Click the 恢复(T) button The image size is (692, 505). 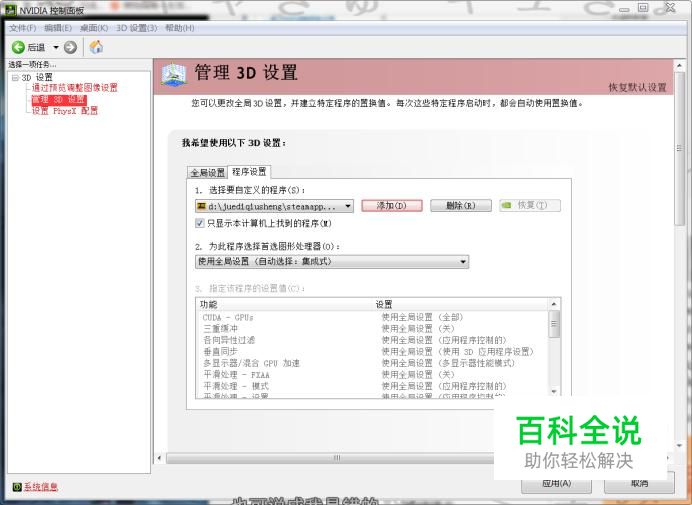tap(530, 205)
